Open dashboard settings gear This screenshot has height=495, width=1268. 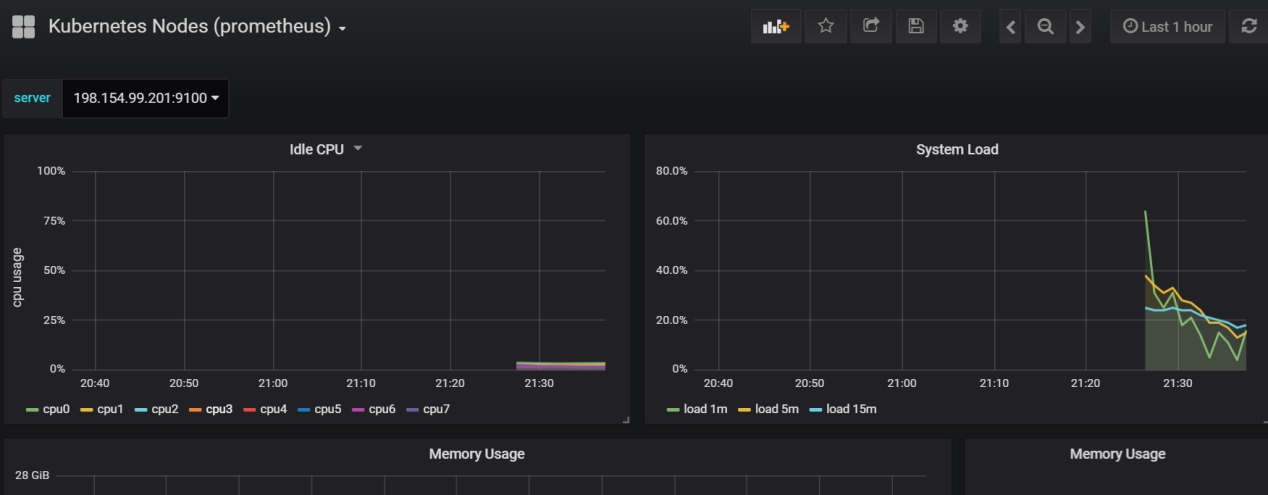pyautogui.click(x=961, y=27)
